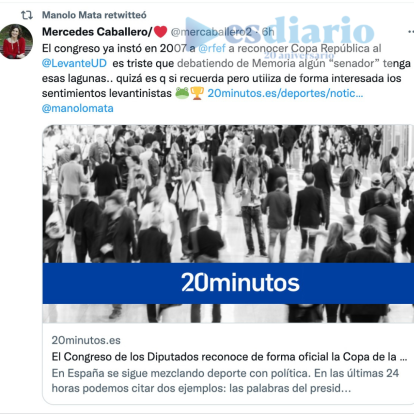Click the 6h tweet timestamp
Viewport: 414px width, 414px height.
[x=268, y=32]
